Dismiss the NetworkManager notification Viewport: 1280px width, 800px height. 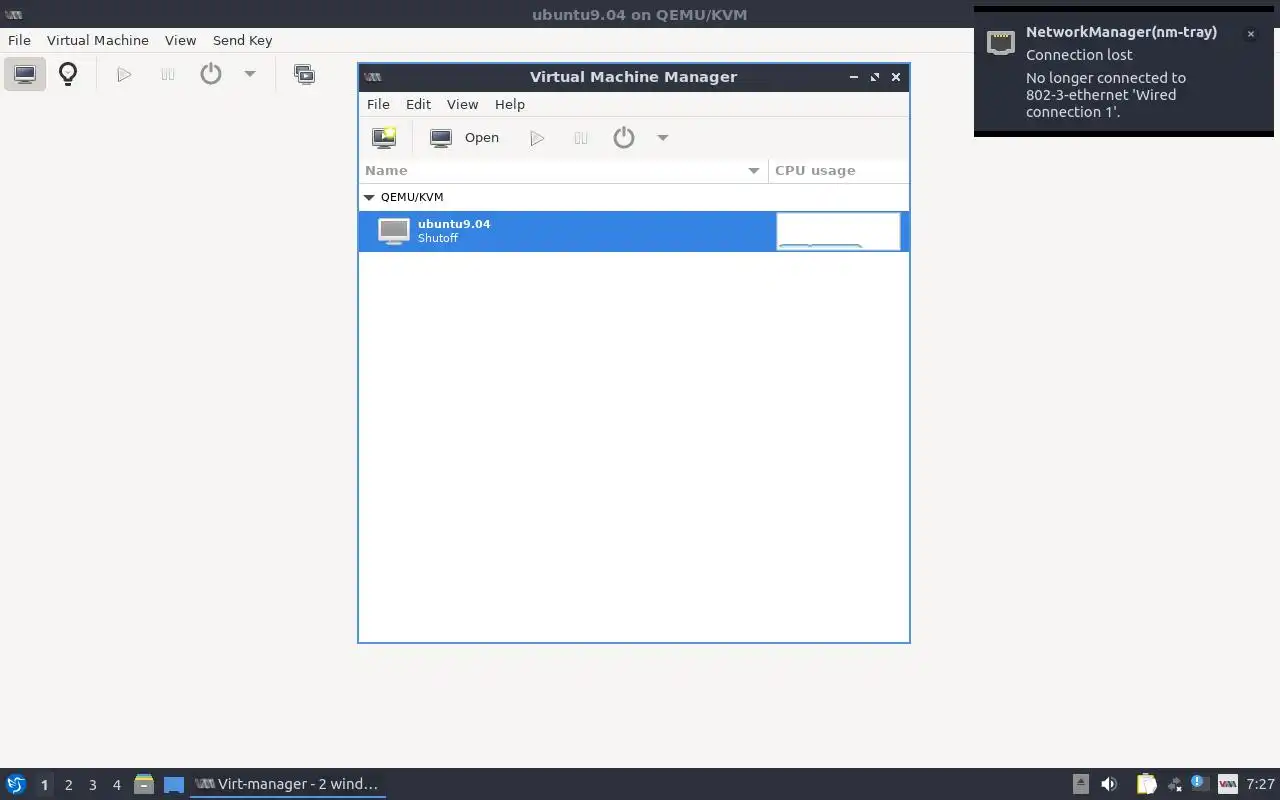pyautogui.click(x=1250, y=34)
